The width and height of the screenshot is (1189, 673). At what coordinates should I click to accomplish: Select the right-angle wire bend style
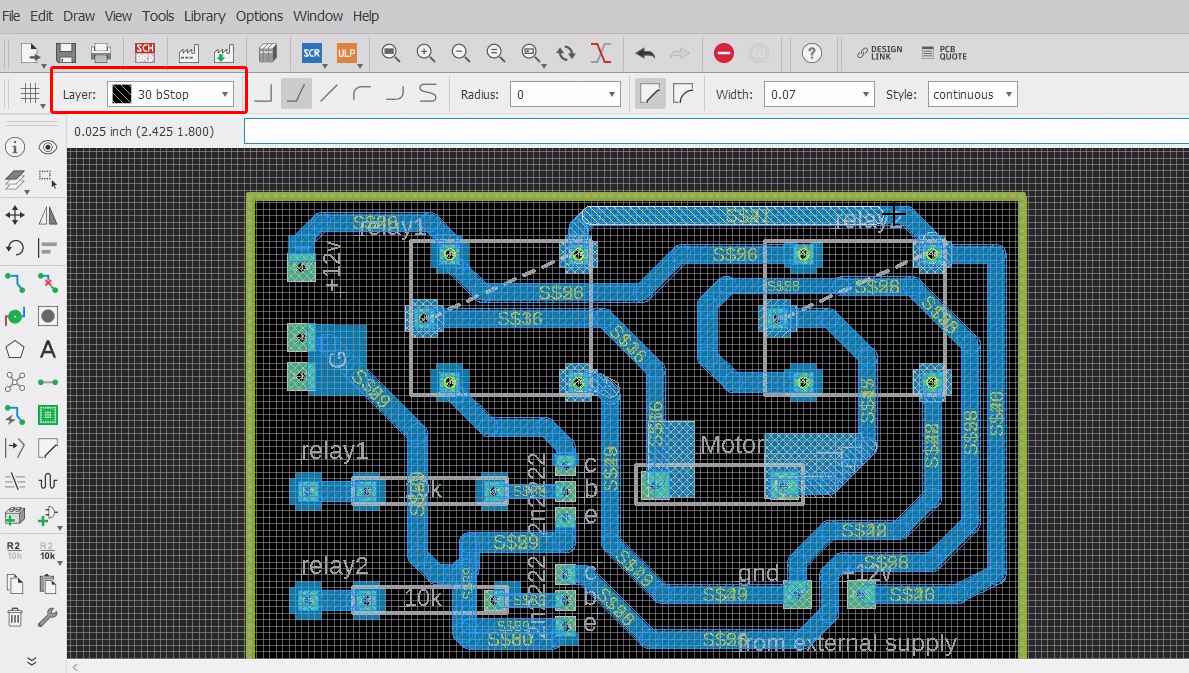point(263,94)
